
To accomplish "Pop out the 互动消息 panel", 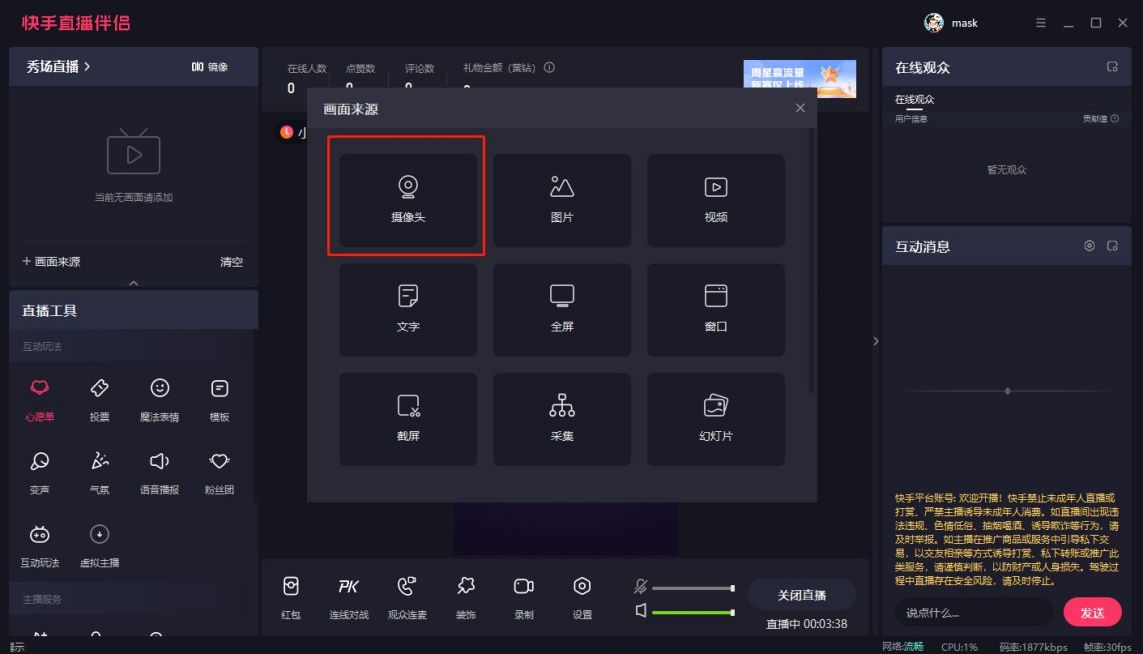I will [1112, 246].
